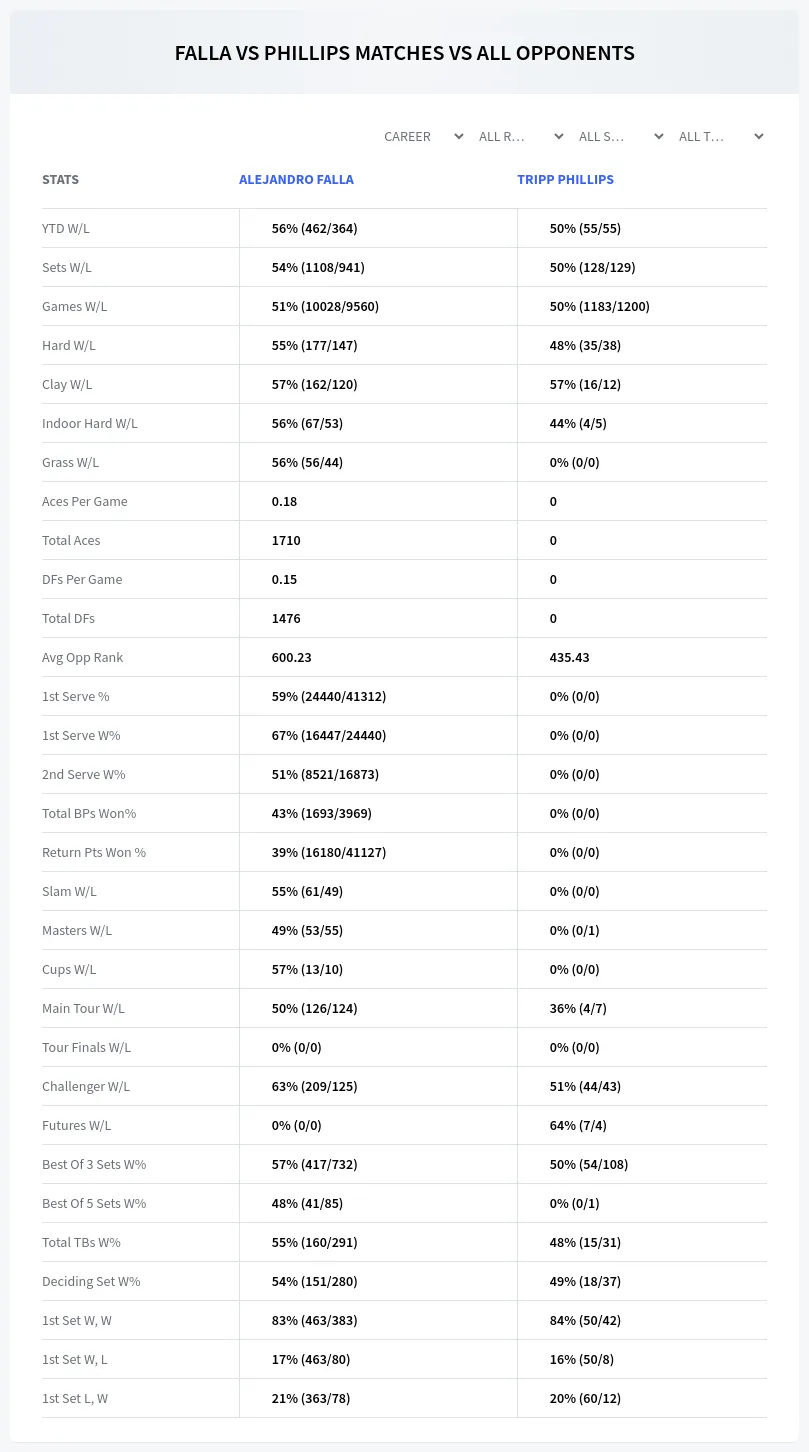Select the YTD W/L stat row label

[x=66, y=228]
